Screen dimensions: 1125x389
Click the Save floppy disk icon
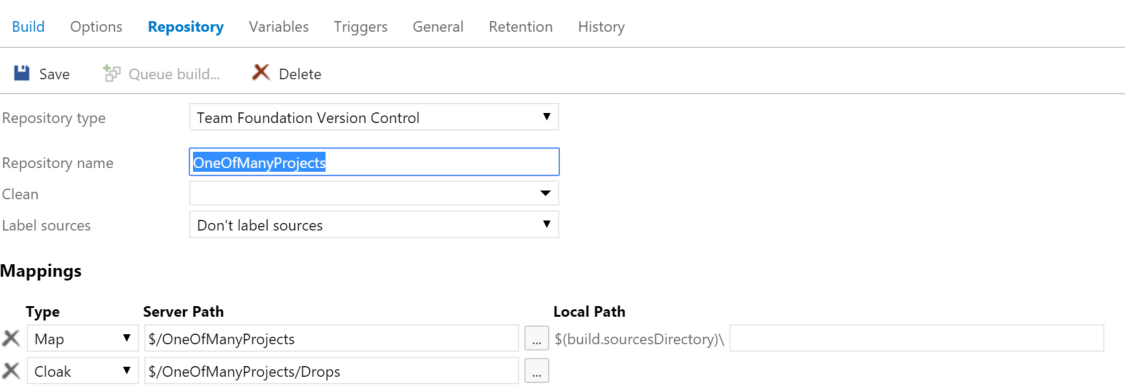(22, 73)
